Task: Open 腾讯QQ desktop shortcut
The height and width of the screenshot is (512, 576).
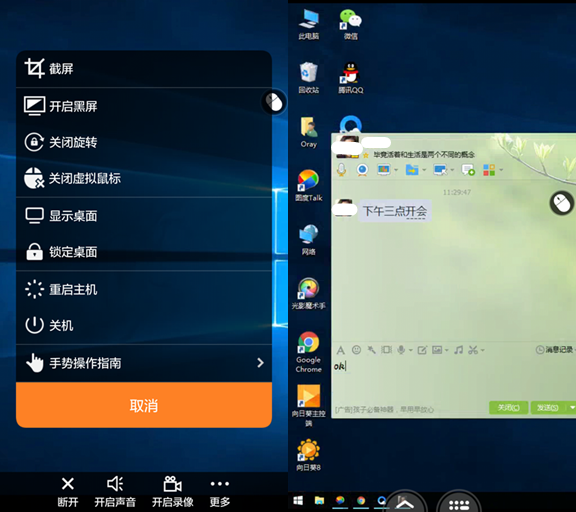Action: click(351, 78)
